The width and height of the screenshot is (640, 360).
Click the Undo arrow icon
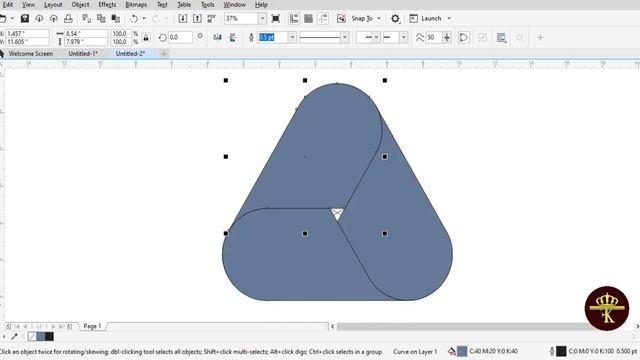(134, 18)
